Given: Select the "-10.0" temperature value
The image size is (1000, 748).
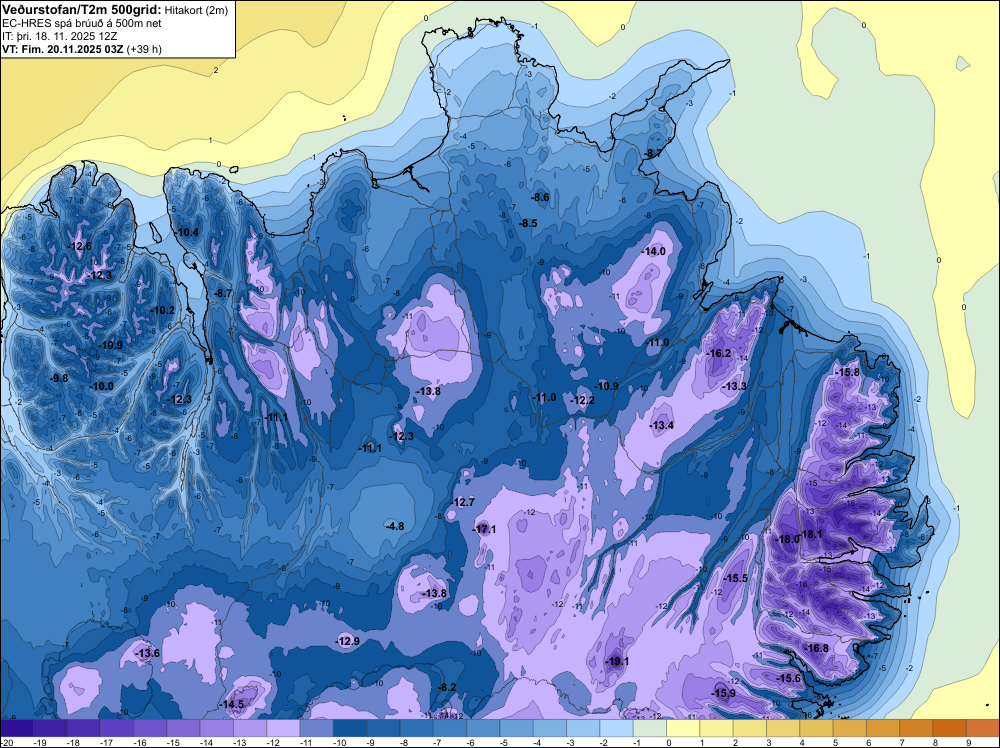Looking at the screenshot, I should point(101,386).
